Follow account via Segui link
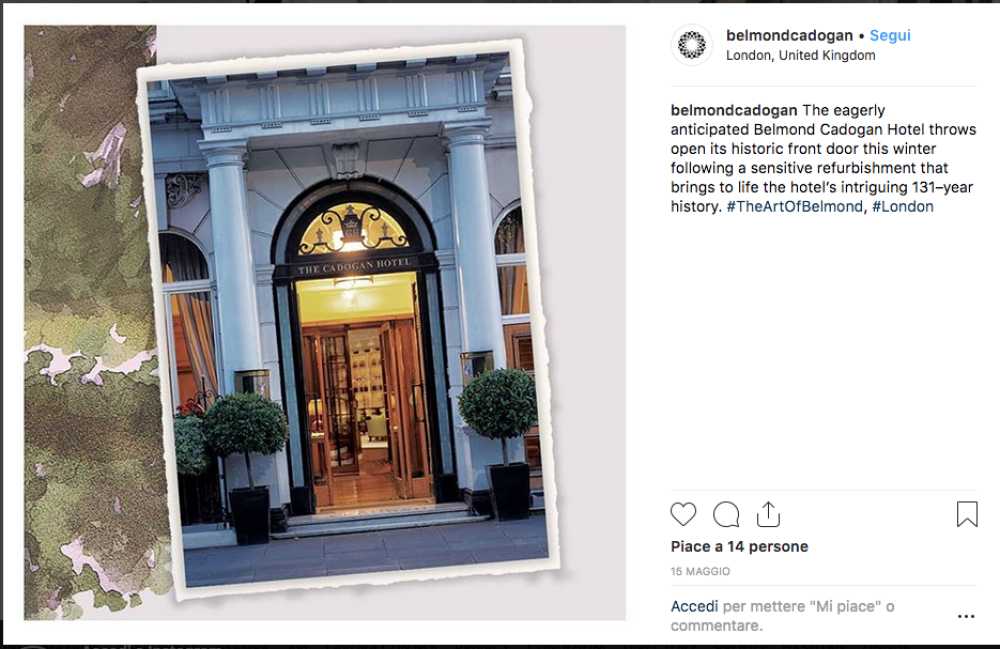The width and height of the screenshot is (1000, 649). pos(890,36)
